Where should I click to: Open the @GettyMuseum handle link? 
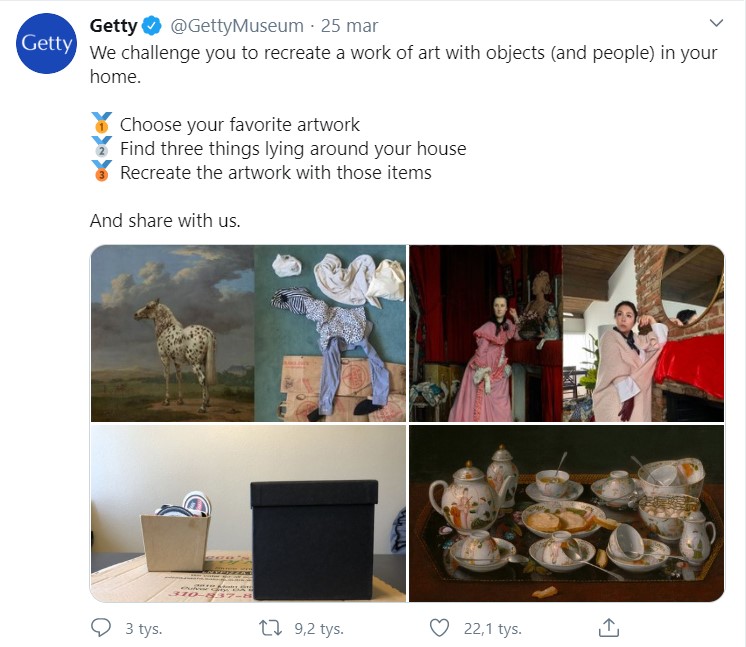tap(237, 26)
